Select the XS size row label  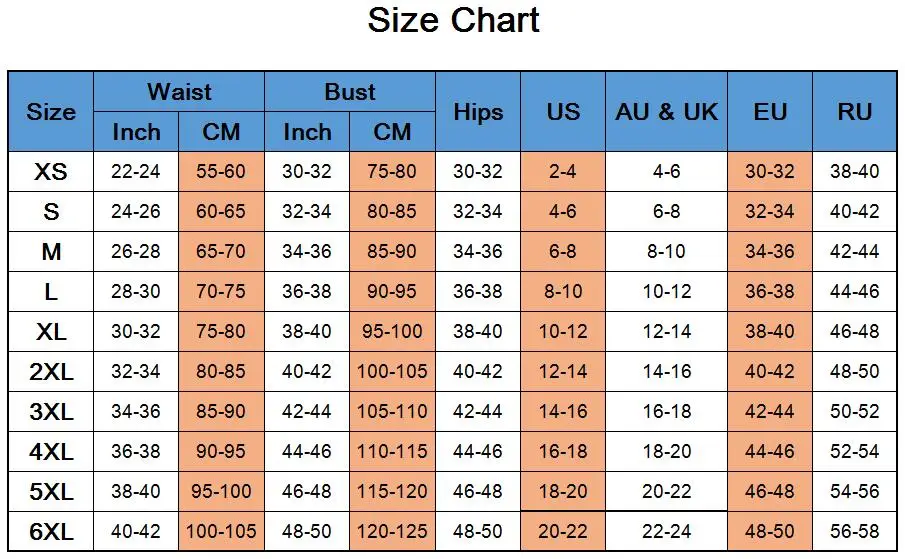coord(51,171)
